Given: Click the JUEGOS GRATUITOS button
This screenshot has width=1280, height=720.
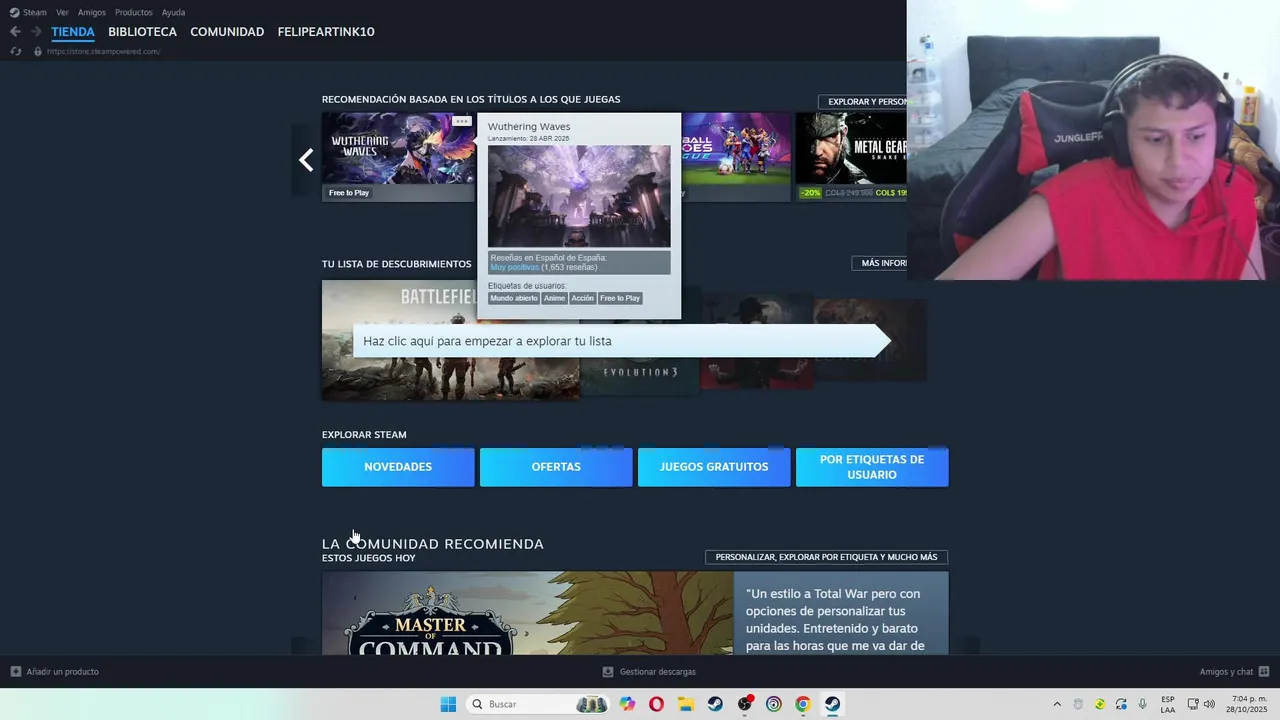Looking at the screenshot, I should point(714,467).
